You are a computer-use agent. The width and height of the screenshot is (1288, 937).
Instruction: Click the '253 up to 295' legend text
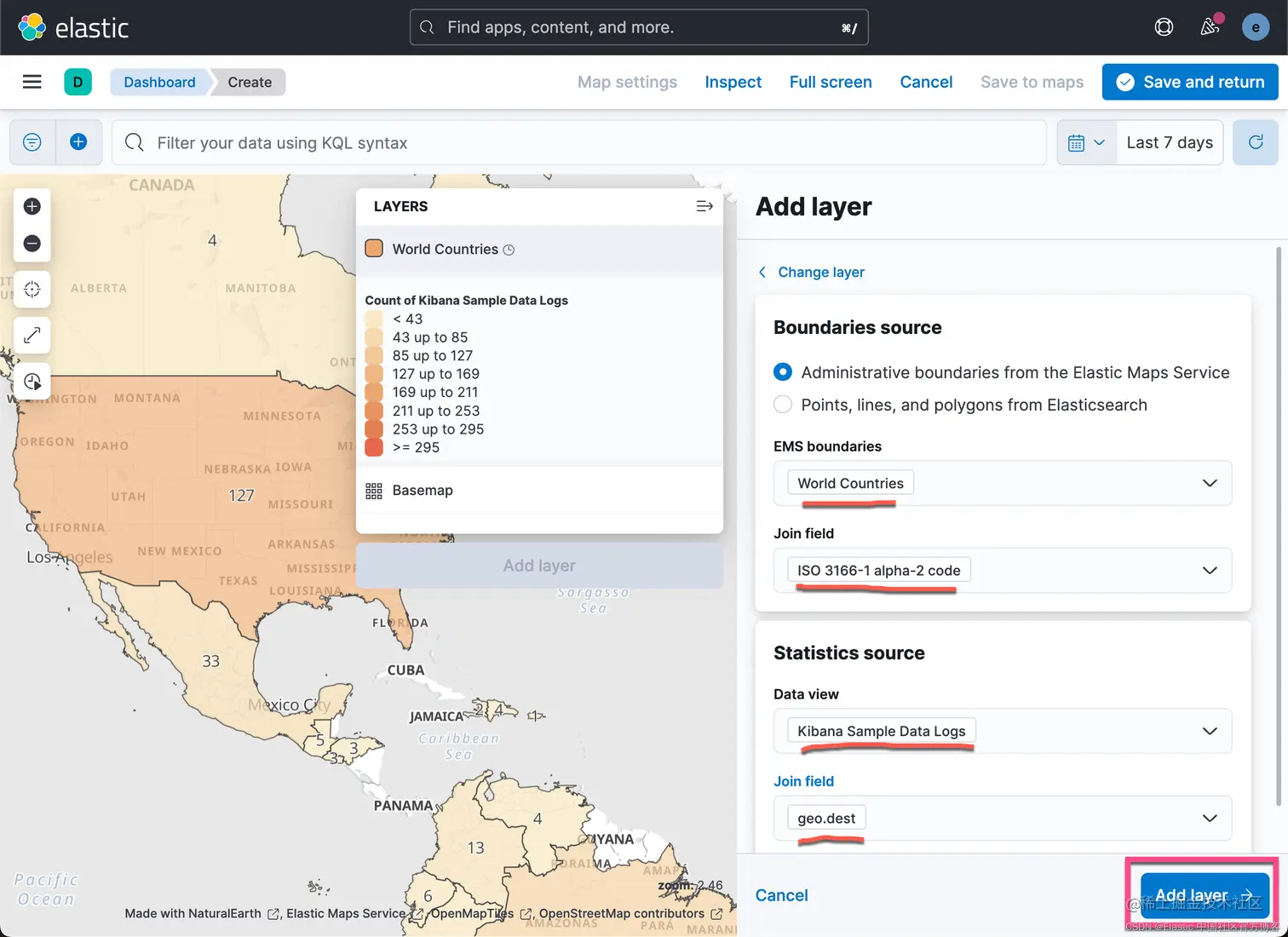click(438, 429)
